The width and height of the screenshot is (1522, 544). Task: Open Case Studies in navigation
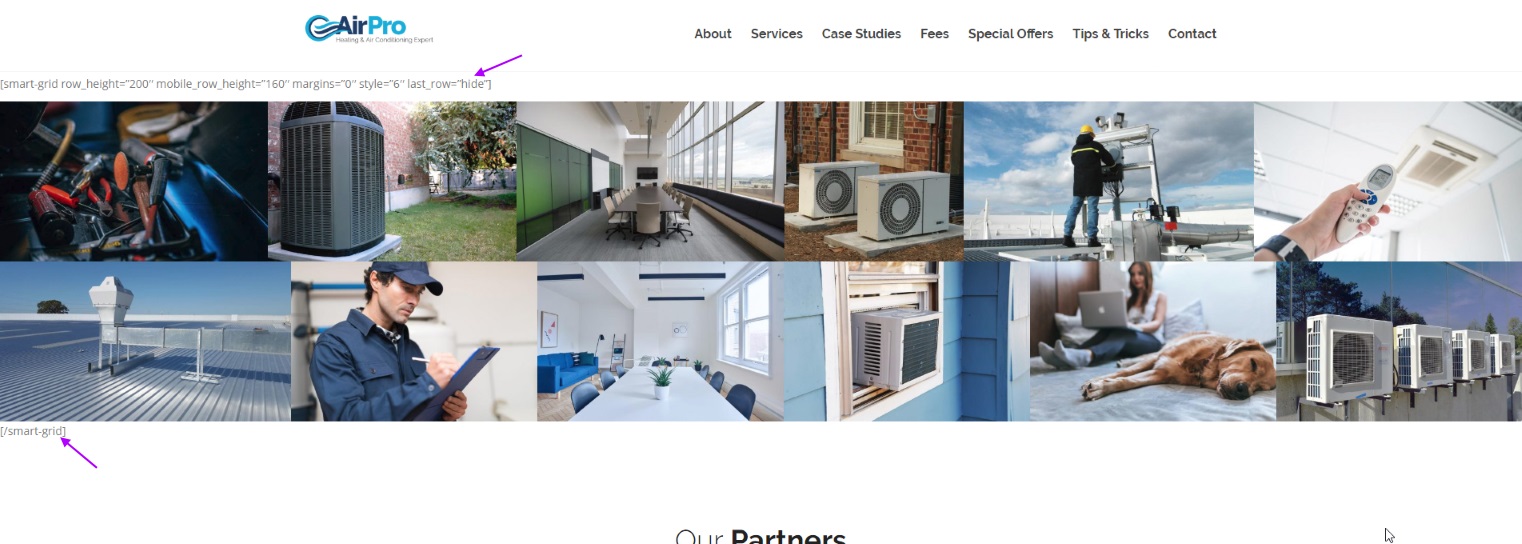pyautogui.click(x=861, y=34)
